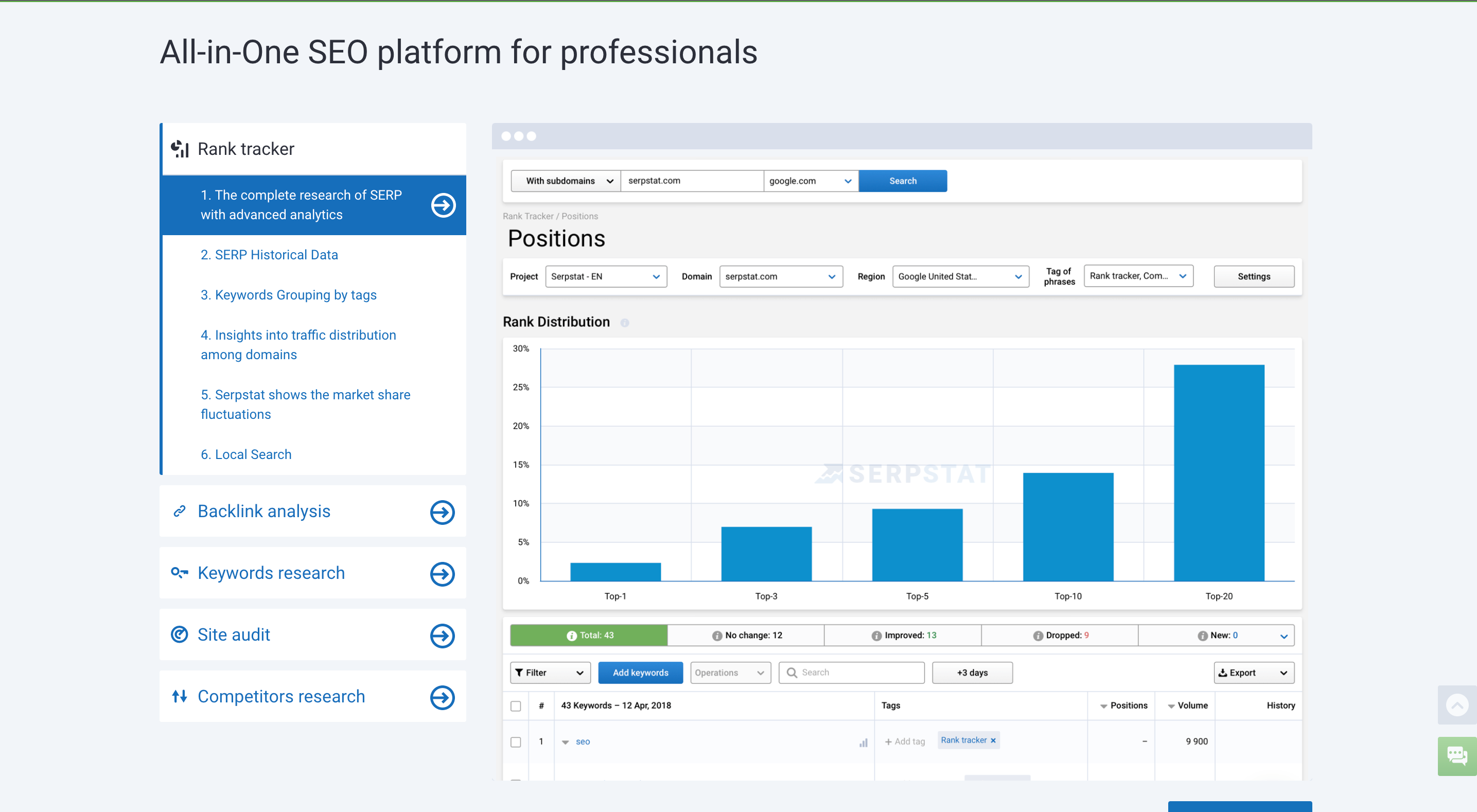The image size is (1477, 812).
Task: Open the Tag of phrases dropdown
Action: tap(1138, 276)
